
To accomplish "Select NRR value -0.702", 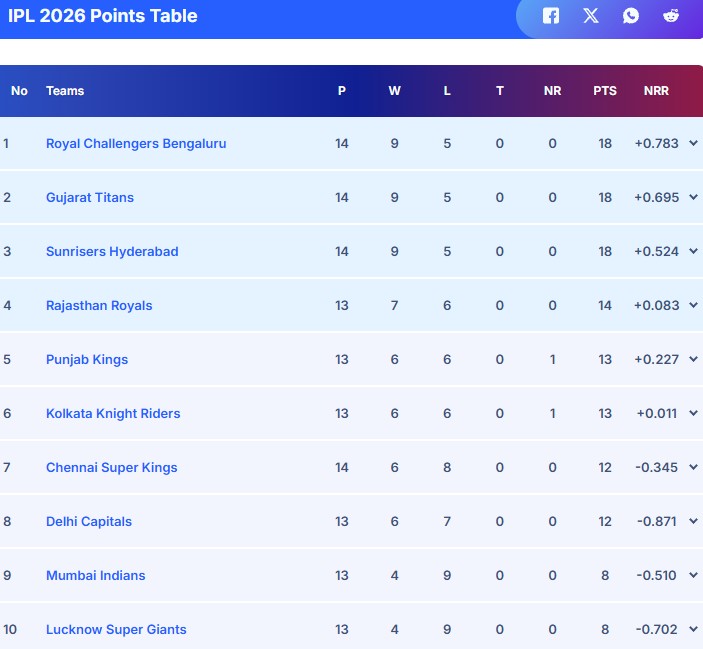I will (656, 629).
